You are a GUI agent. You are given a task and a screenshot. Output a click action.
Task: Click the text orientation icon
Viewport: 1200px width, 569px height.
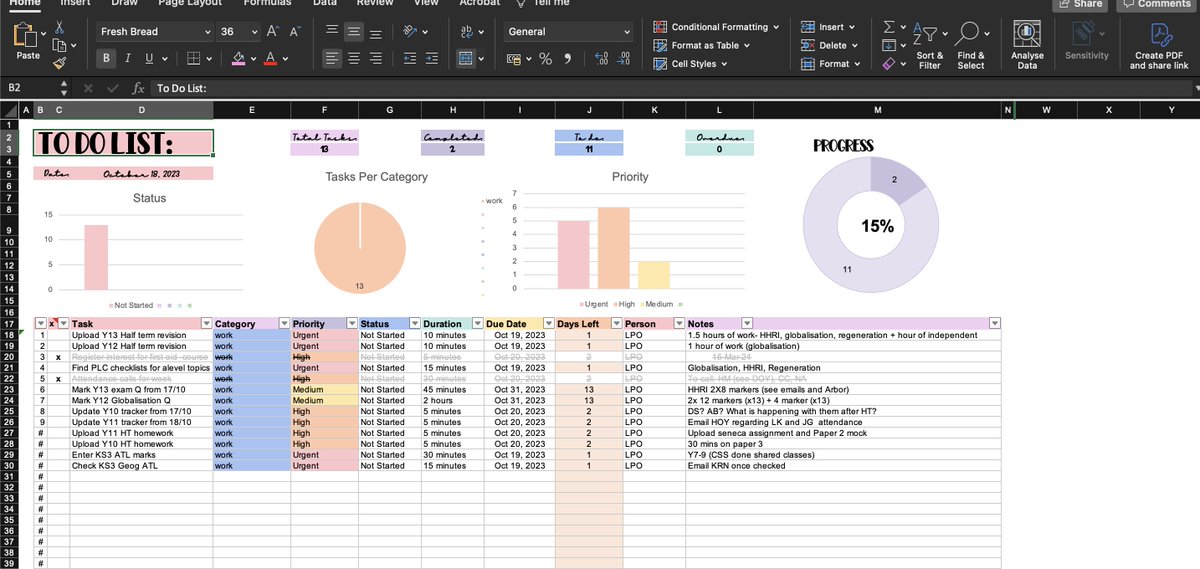click(410, 32)
